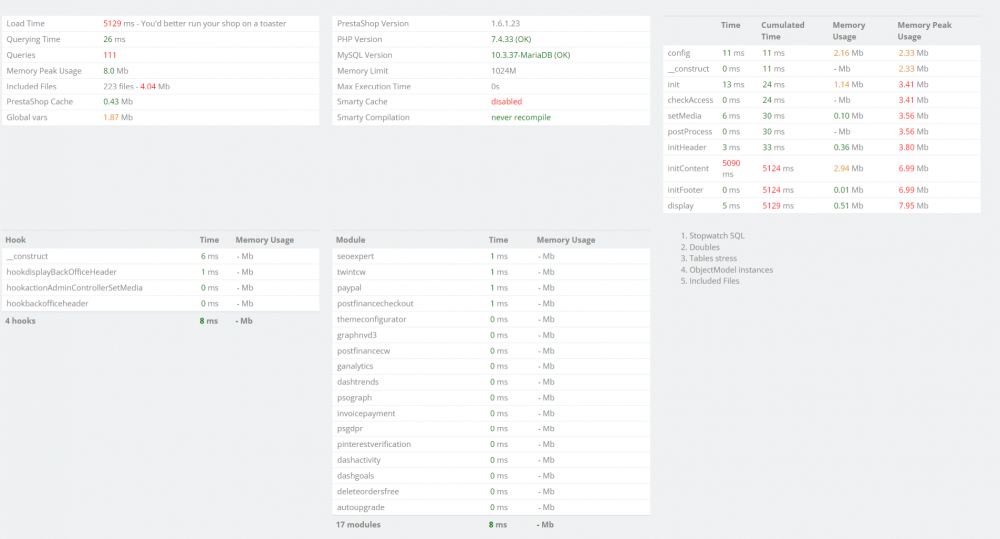Click the checkAccess row label
The width and height of the screenshot is (1000, 539).
[x=690, y=100]
